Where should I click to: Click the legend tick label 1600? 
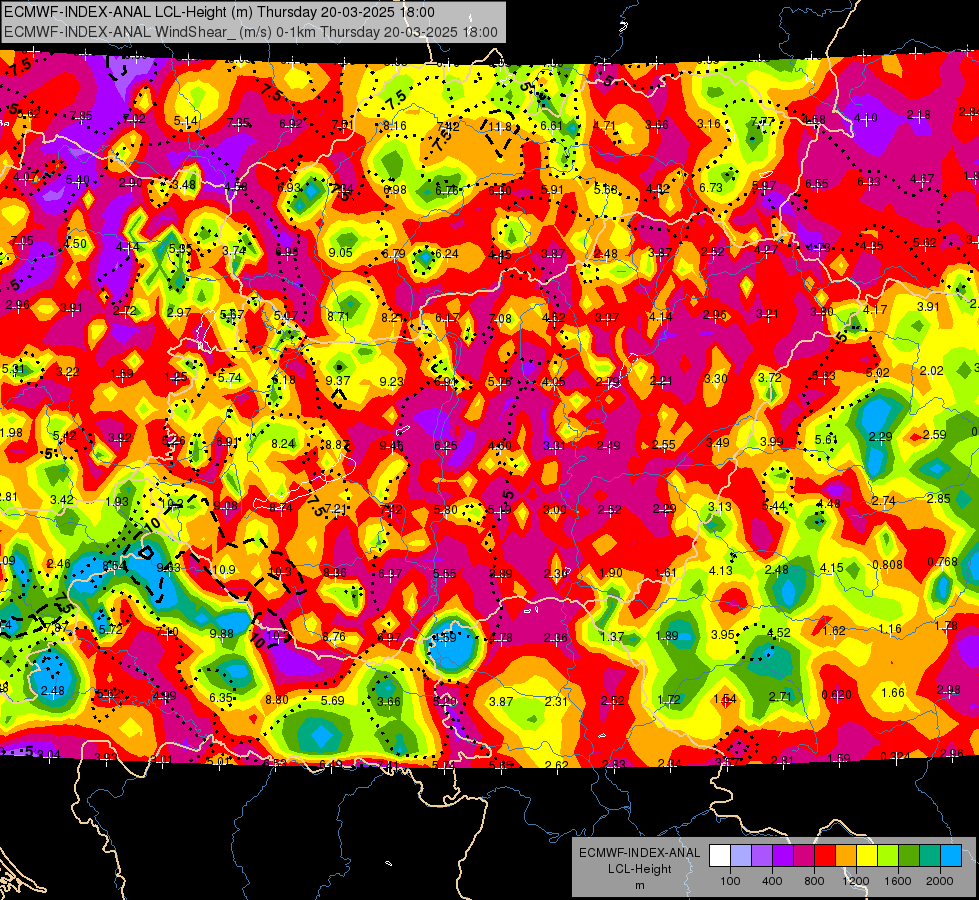click(898, 881)
